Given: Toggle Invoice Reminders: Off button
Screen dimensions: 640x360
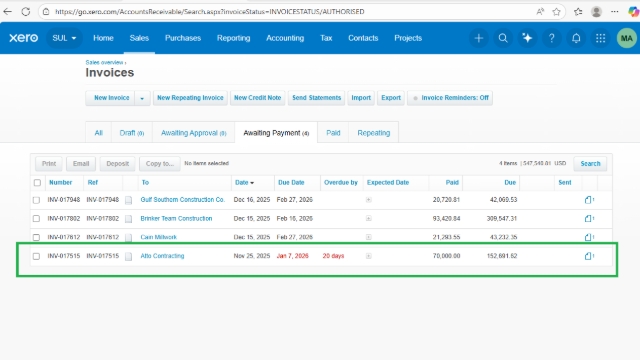Looking at the screenshot, I should (450, 98).
